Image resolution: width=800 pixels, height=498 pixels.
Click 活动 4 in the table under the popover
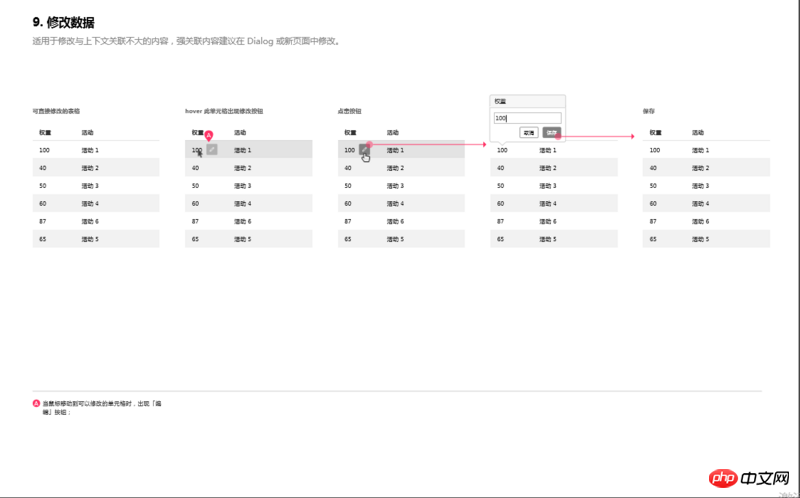[x=548, y=204]
